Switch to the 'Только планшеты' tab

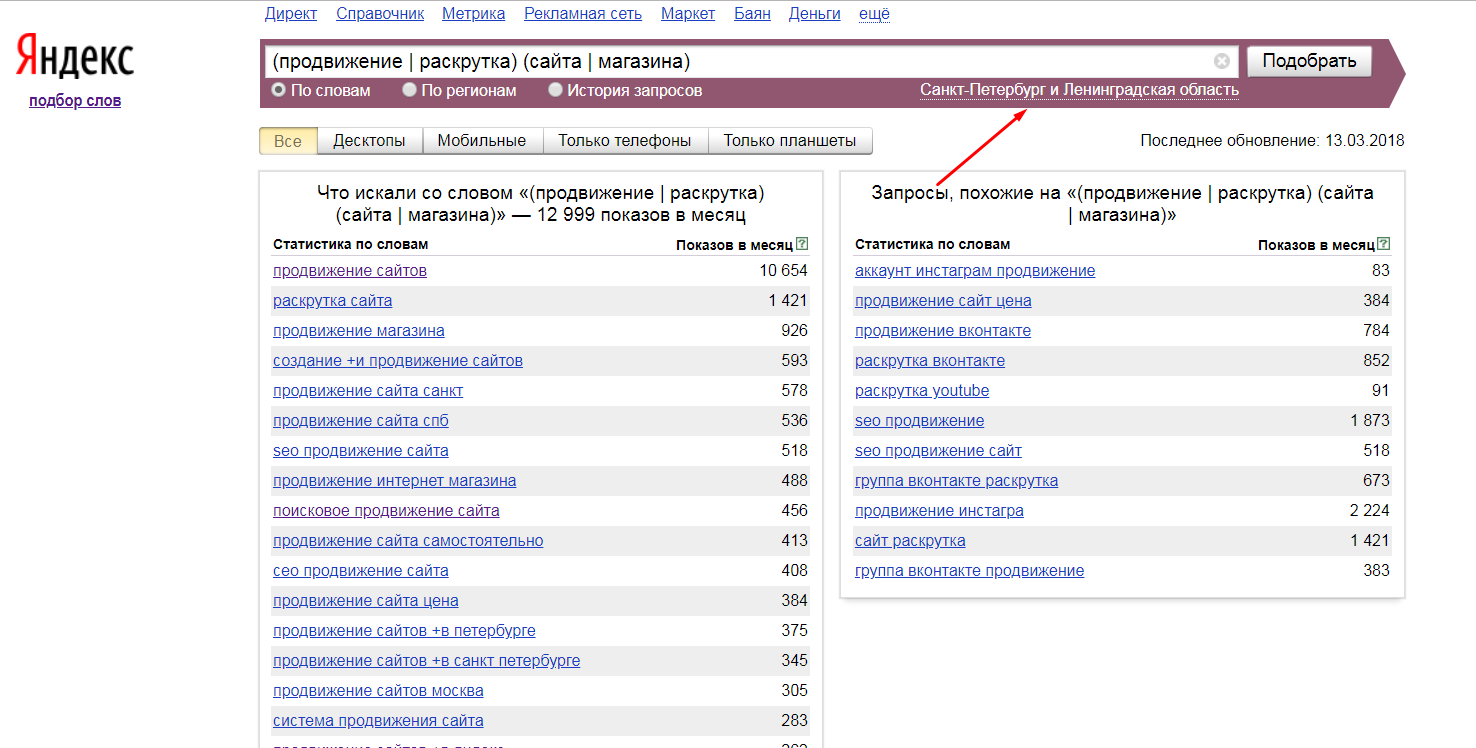789,141
